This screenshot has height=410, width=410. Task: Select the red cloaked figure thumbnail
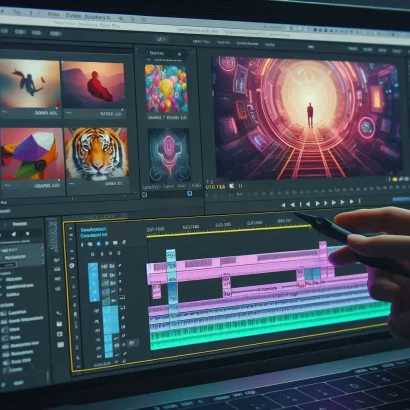(x=93, y=84)
